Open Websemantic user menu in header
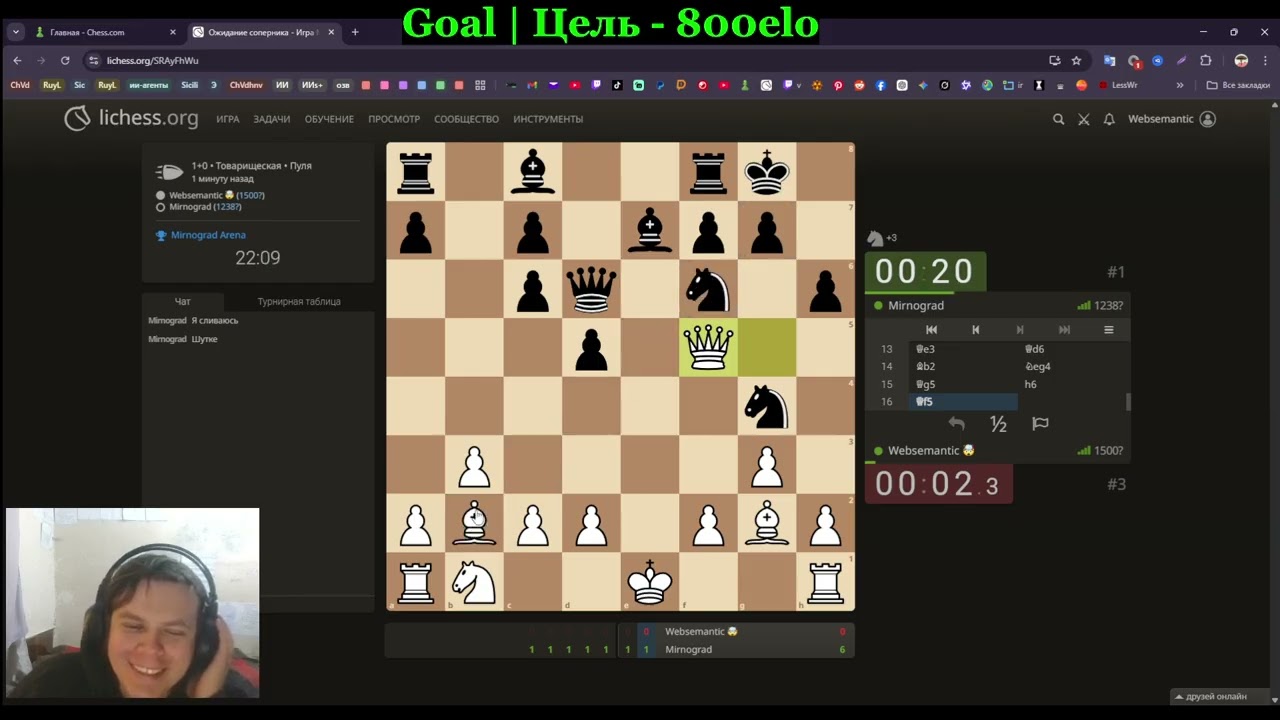This screenshot has height=720, width=1280. click(x=1171, y=119)
